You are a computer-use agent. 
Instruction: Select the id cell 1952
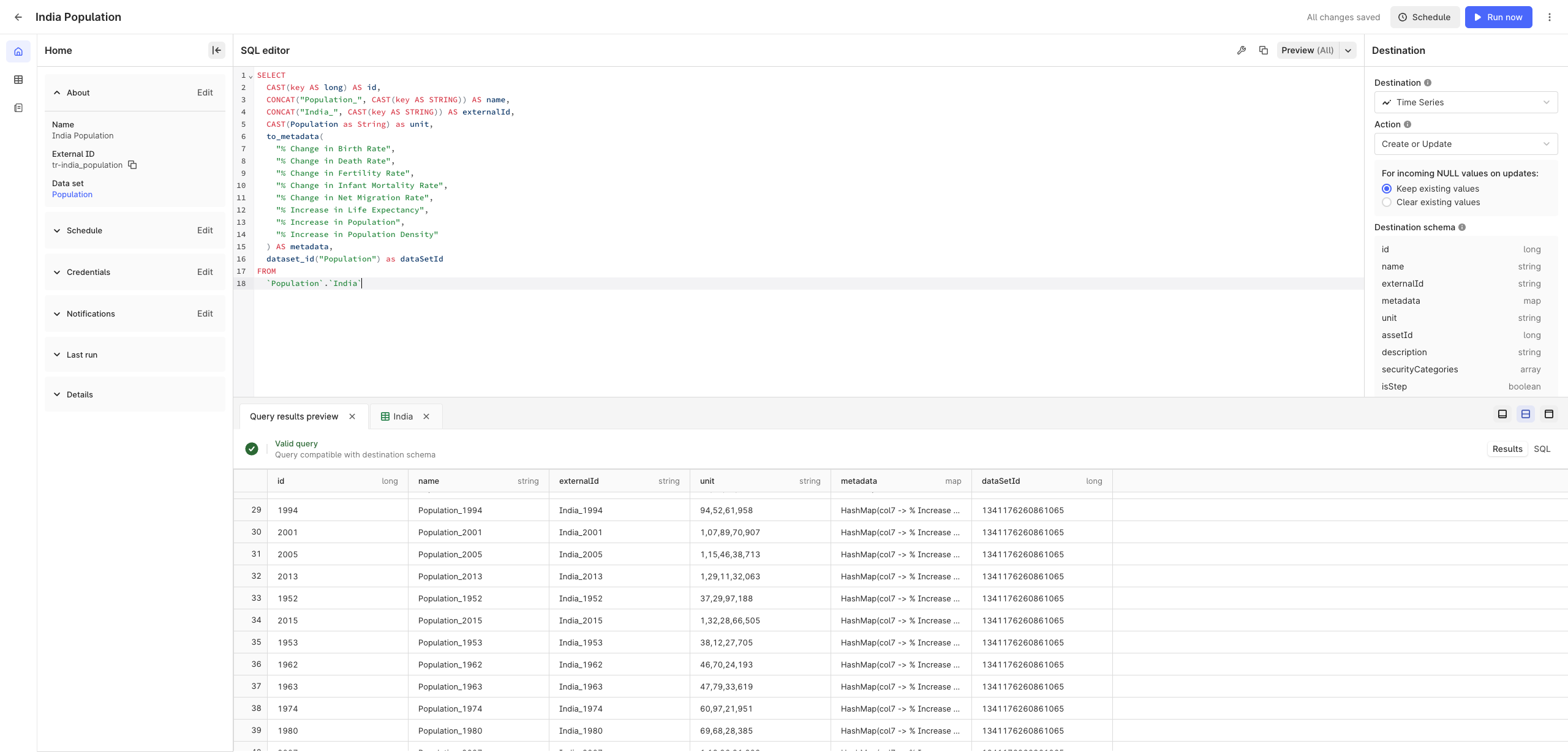(x=337, y=598)
